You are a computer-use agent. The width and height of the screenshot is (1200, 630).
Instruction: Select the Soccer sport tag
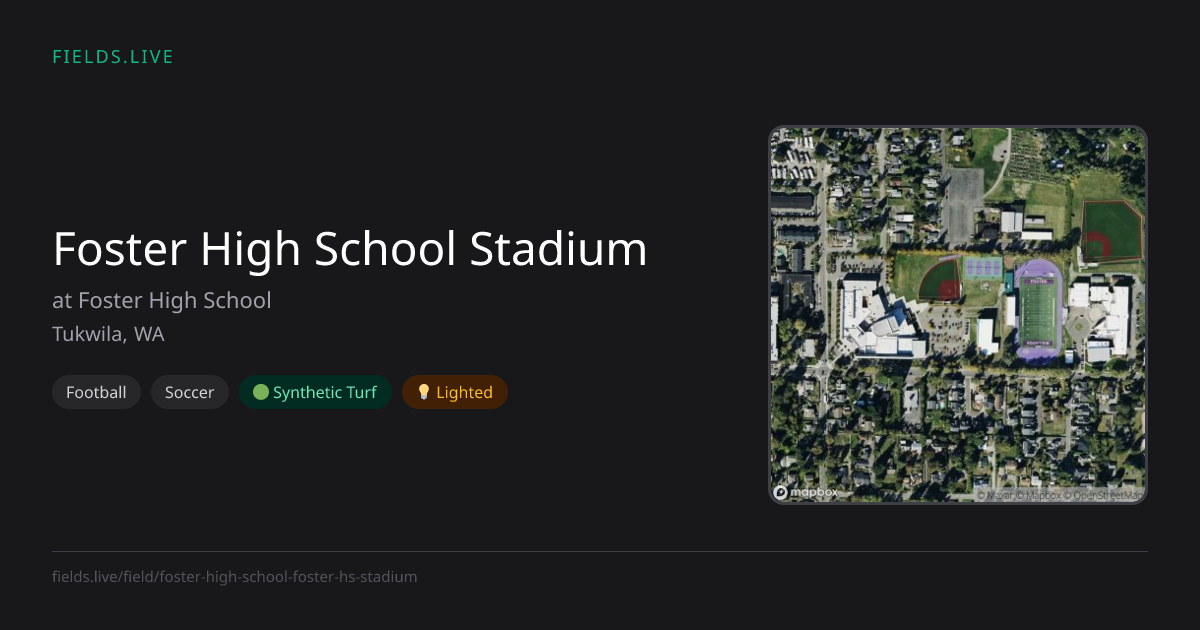(x=190, y=392)
